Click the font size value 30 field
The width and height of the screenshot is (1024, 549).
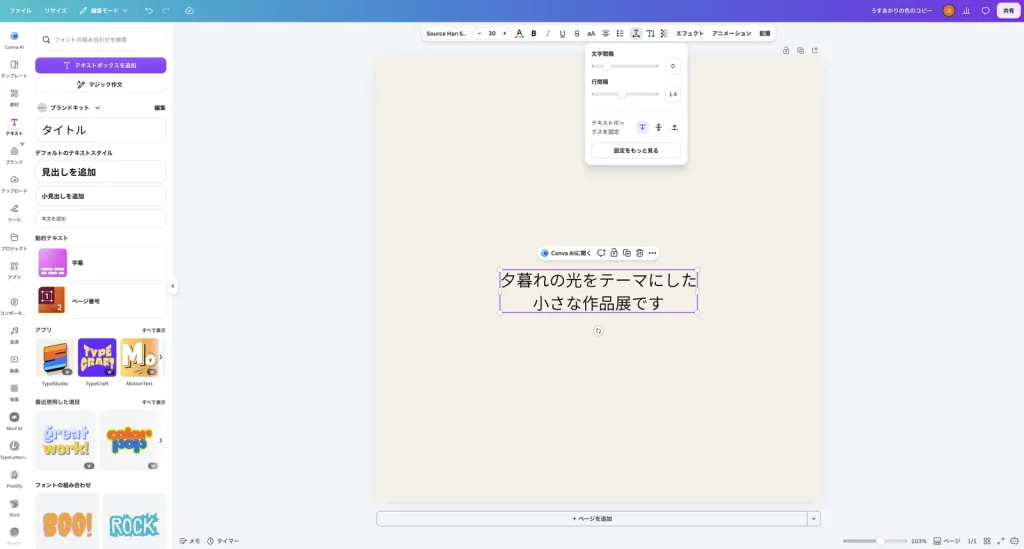(x=492, y=33)
